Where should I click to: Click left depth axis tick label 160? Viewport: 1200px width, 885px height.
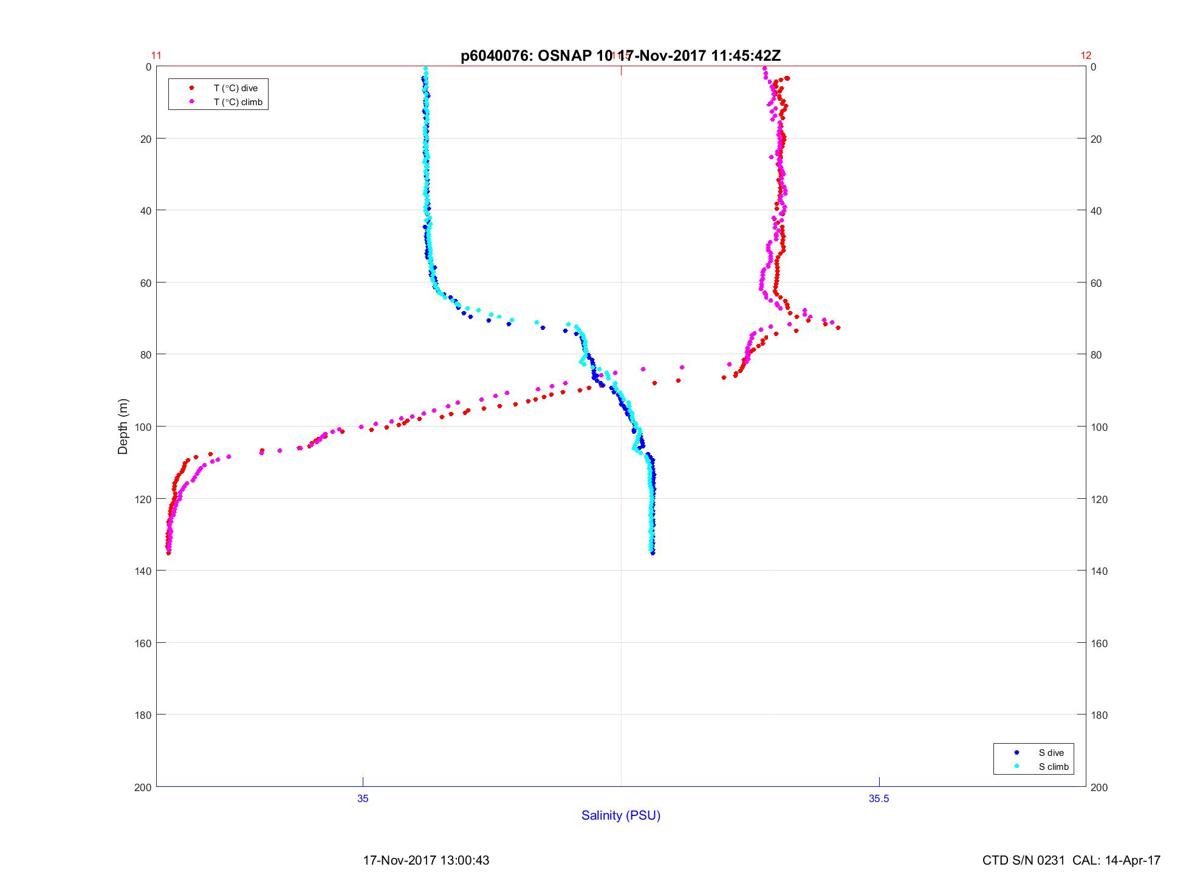point(143,643)
